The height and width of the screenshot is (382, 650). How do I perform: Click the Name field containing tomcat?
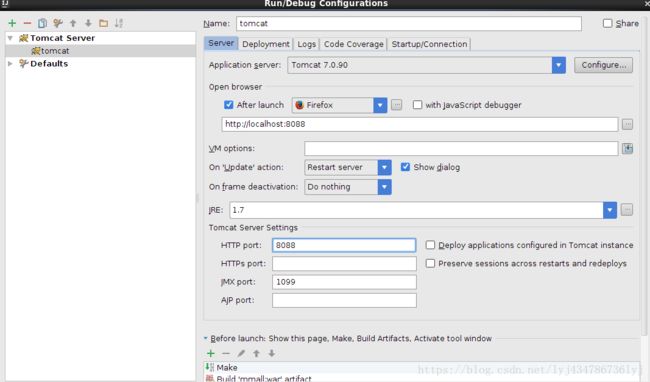[x=409, y=24]
